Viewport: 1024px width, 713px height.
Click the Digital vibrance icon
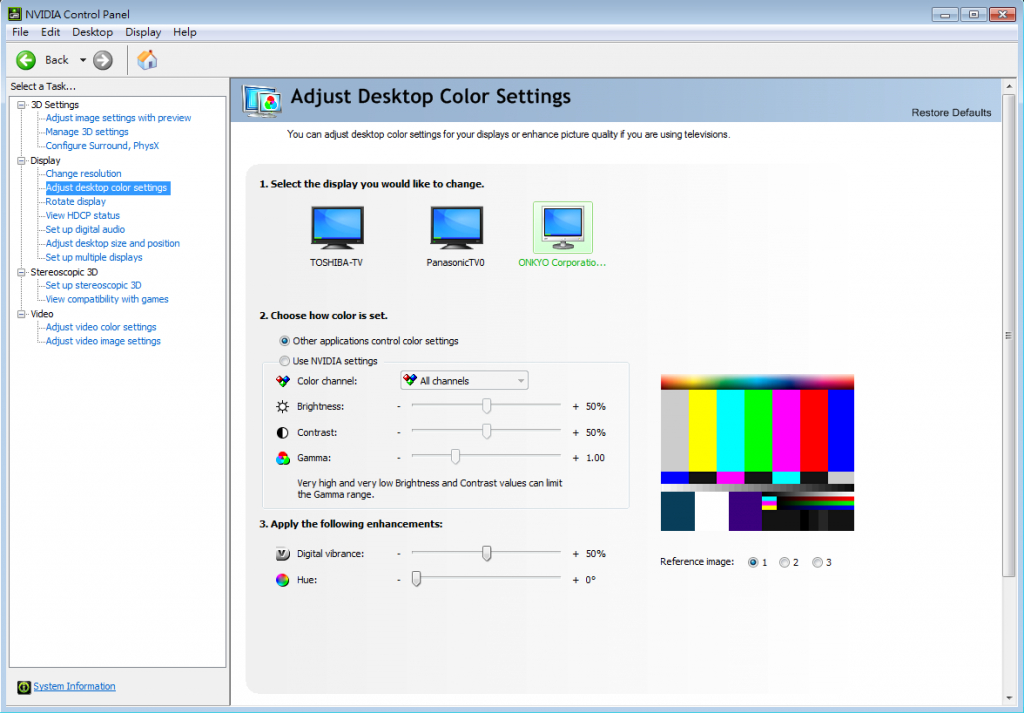point(282,554)
